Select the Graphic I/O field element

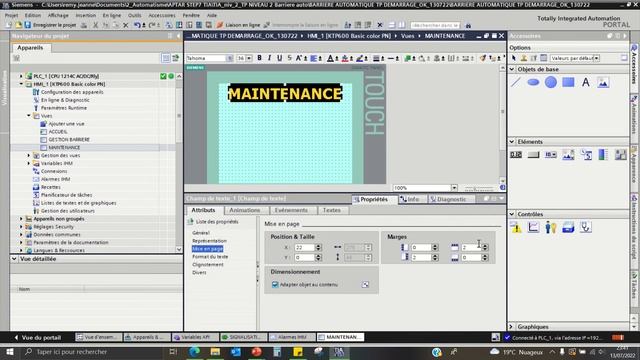click(568, 155)
